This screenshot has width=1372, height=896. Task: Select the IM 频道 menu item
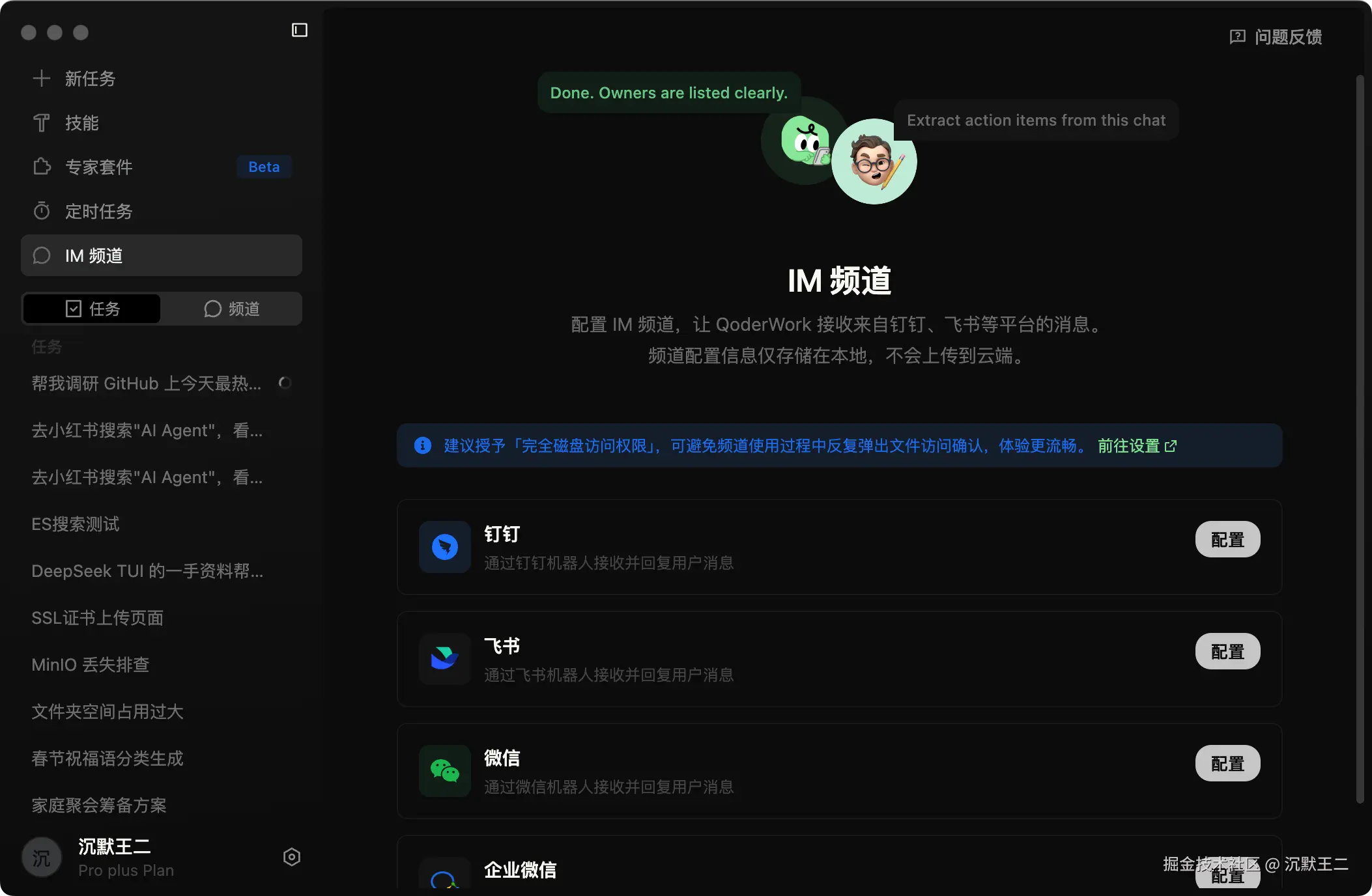pos(162,255)
